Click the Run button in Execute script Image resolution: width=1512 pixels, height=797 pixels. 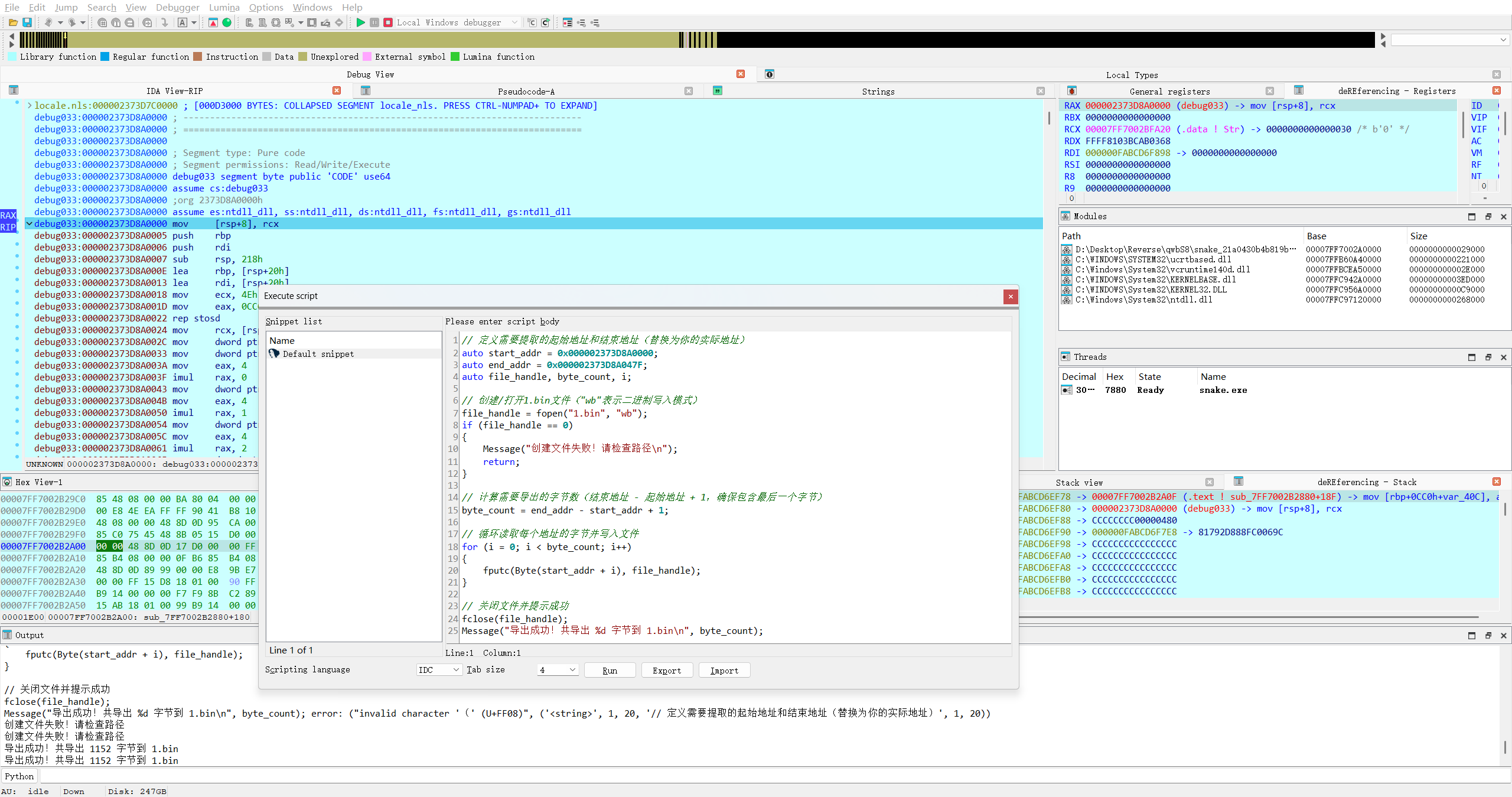(610, 670)
